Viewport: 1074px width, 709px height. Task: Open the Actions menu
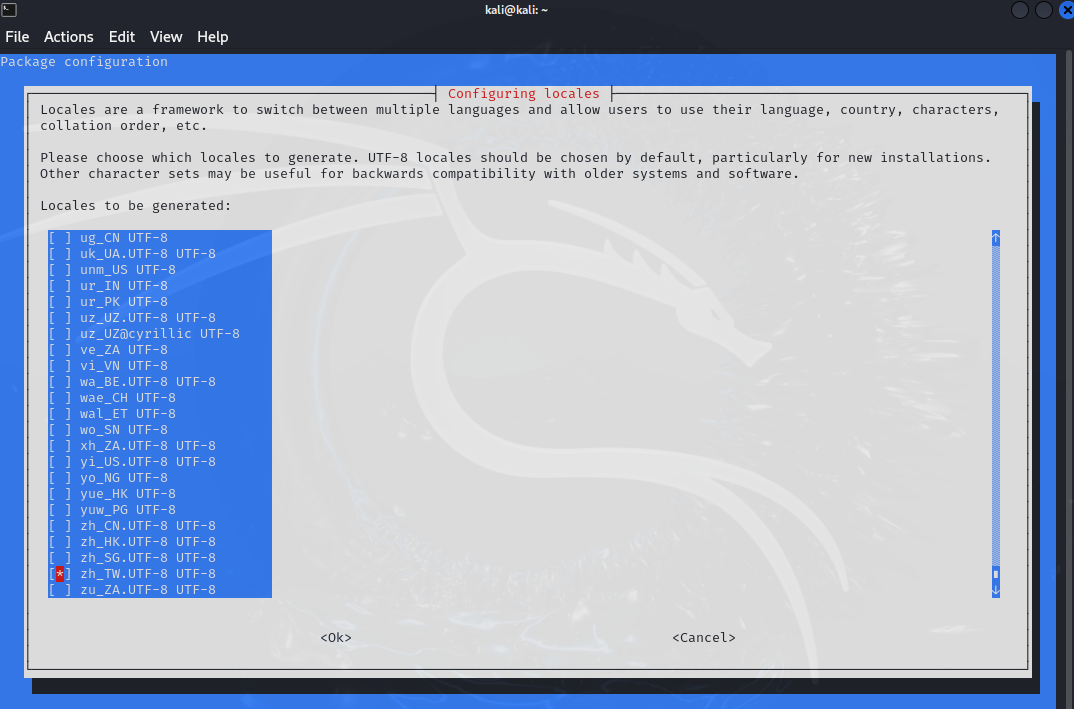pos(68,37)
